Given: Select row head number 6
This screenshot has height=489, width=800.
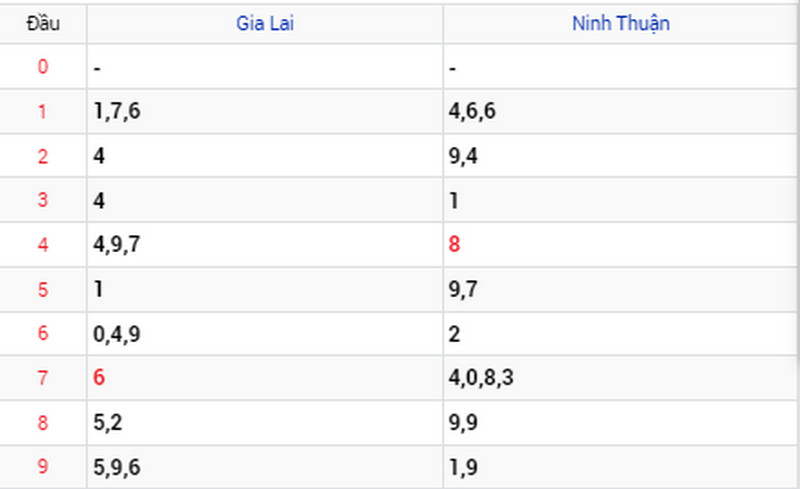Looking at the screenshot, I should (43, 333).
